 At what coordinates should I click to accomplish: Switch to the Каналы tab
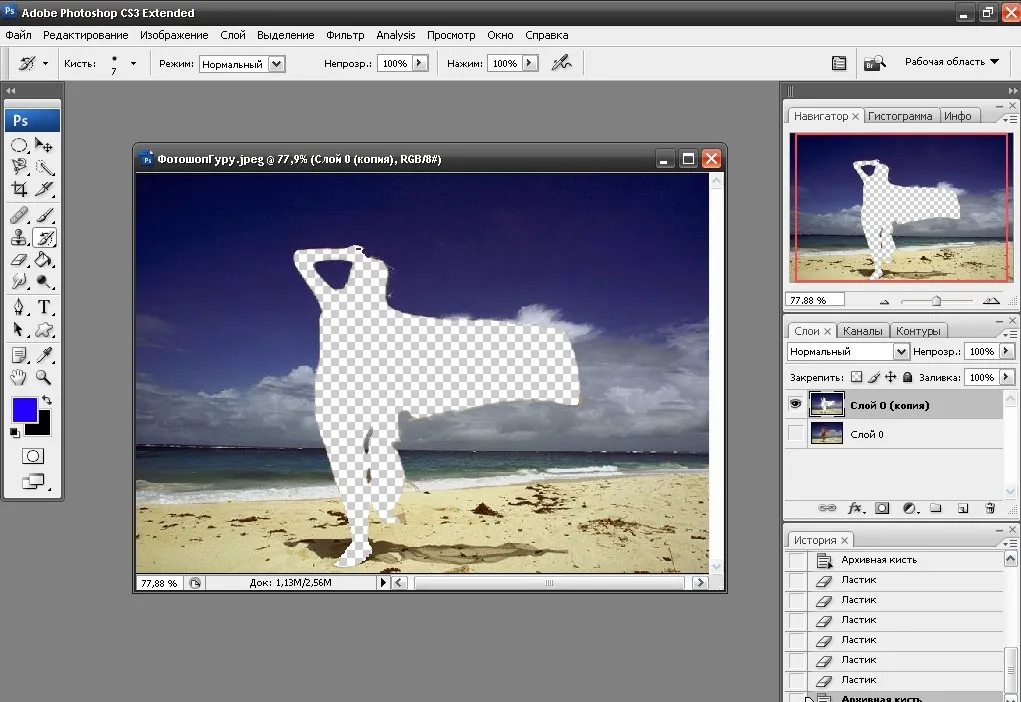pyautogui.click(x=862, y=331)
